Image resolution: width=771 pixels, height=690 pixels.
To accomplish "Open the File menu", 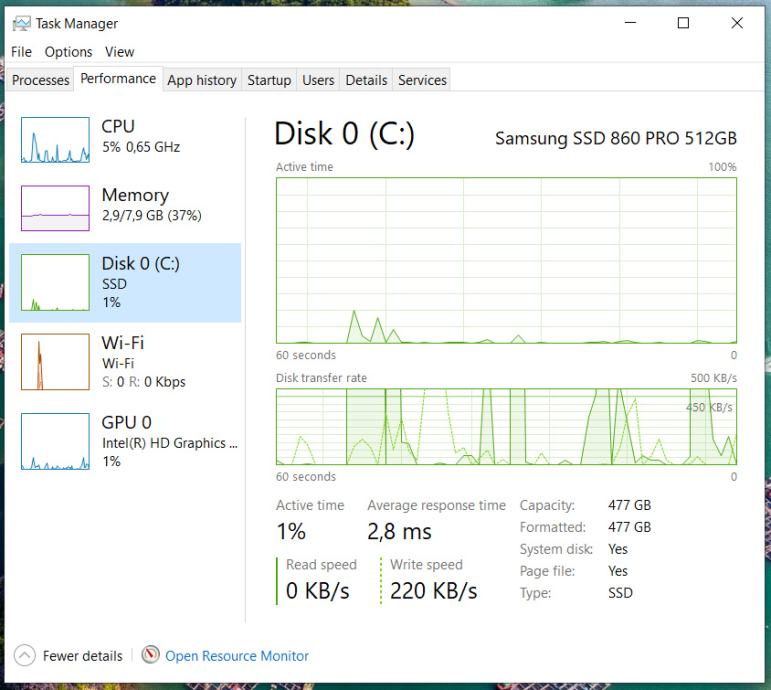I will (x=21, y=52).
